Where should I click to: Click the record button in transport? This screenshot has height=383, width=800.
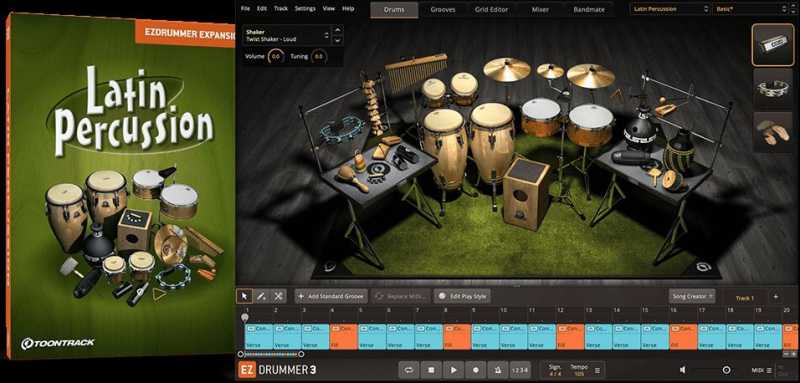click(476, 369)
